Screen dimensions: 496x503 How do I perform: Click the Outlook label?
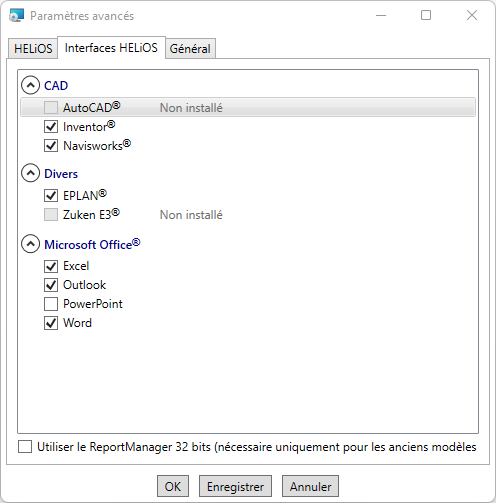coord(84,285)
